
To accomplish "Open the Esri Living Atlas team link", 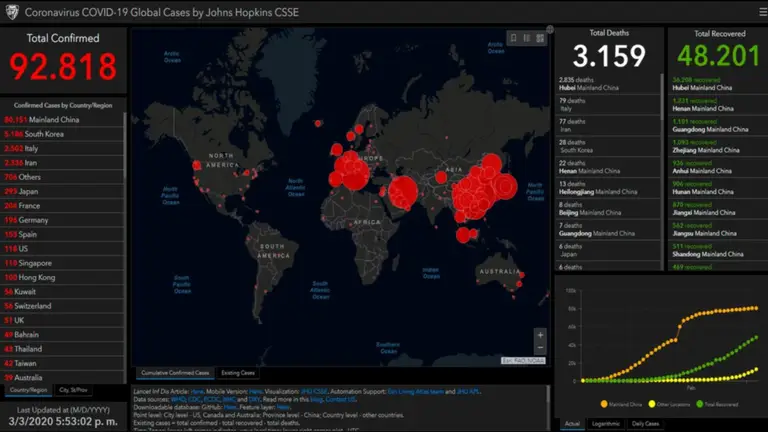I will [x=415, y=392].
